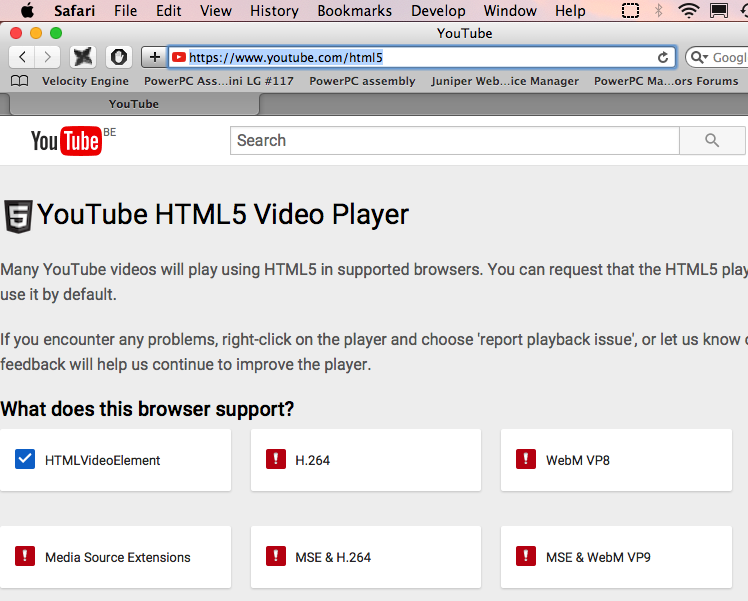
Task: Click the WebM VP8 red warning icon
Action: (526, 459)
